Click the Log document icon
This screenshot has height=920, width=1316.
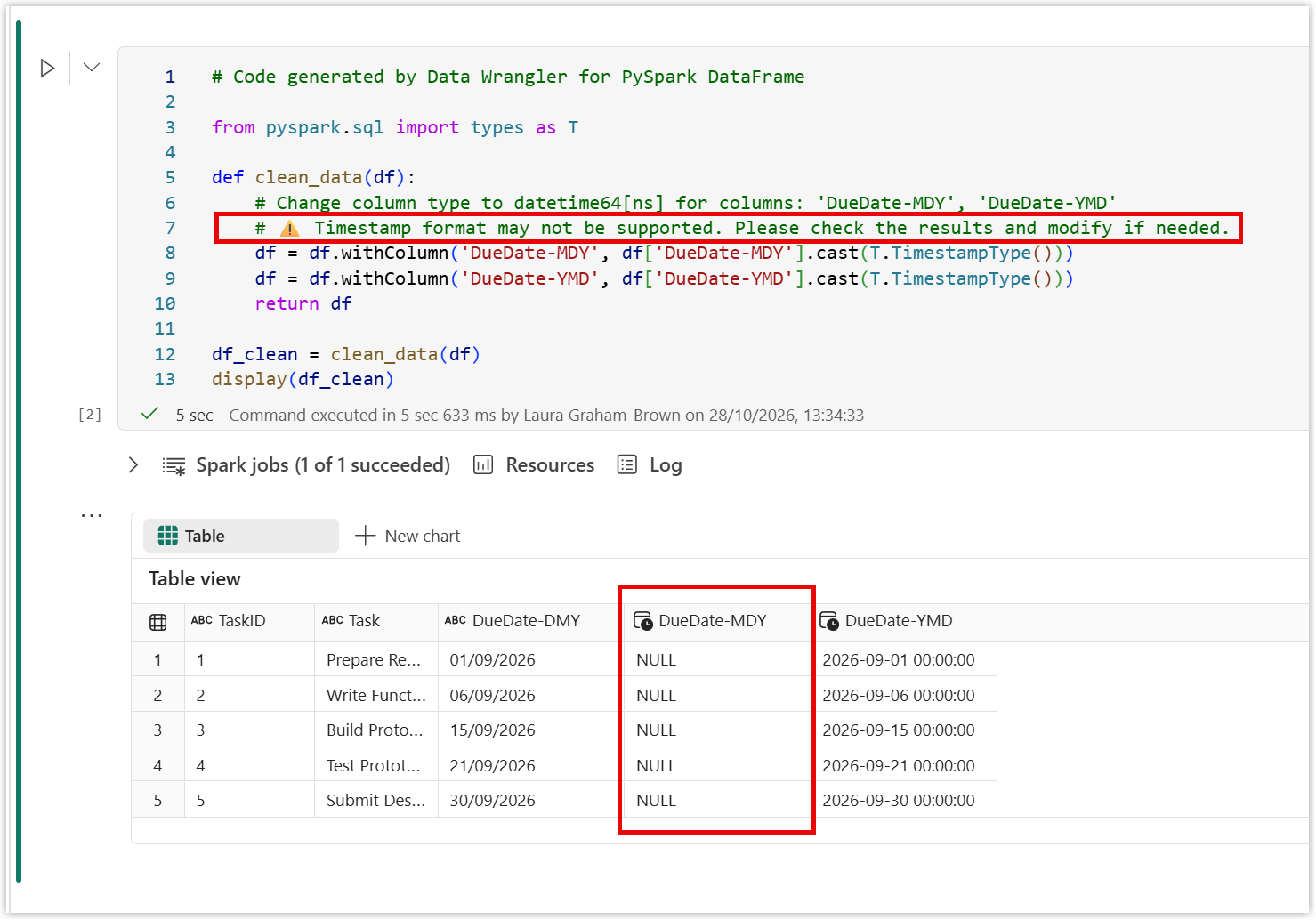[x=627, y=464]
